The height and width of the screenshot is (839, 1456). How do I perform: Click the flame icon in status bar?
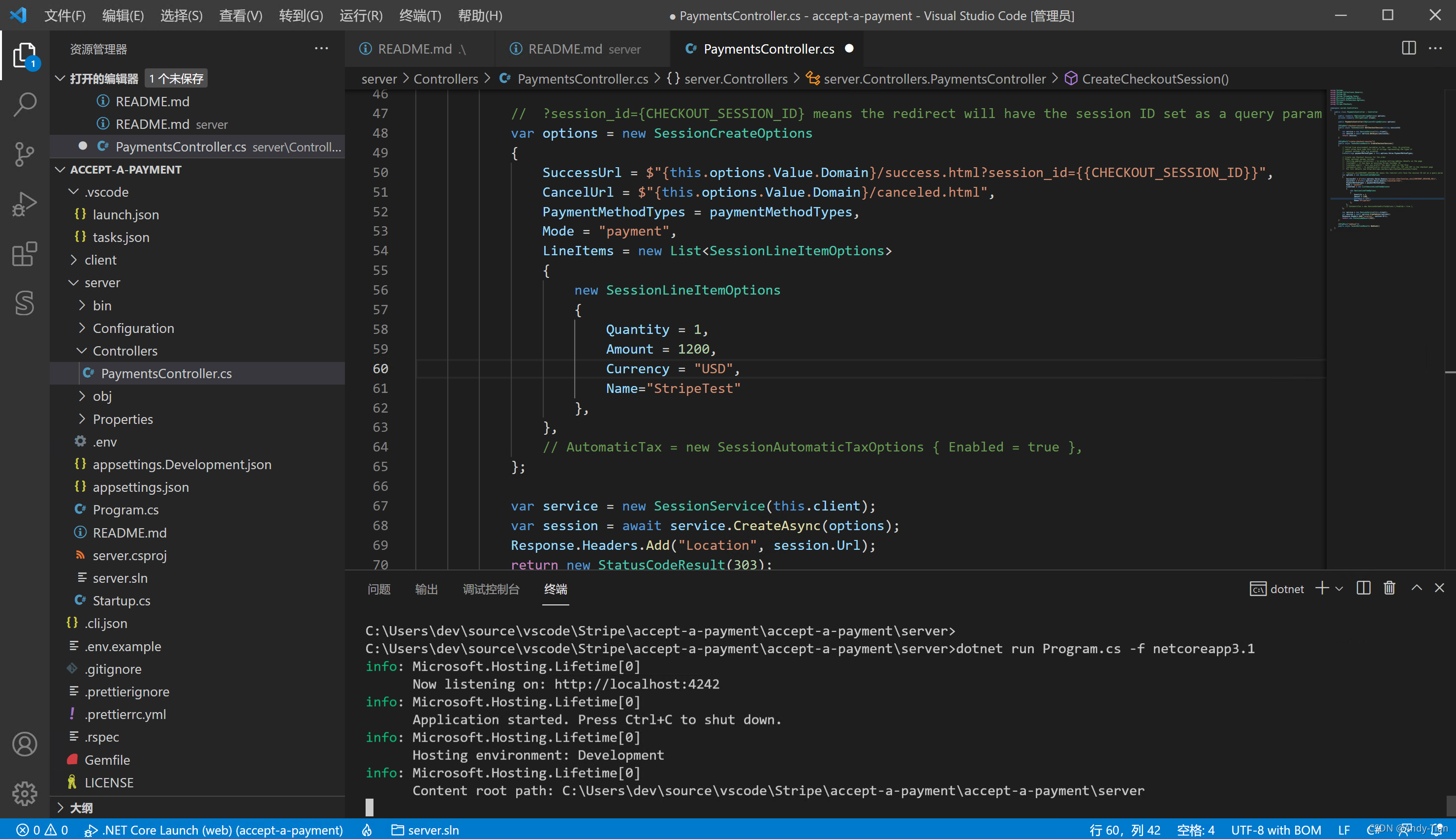367,830
